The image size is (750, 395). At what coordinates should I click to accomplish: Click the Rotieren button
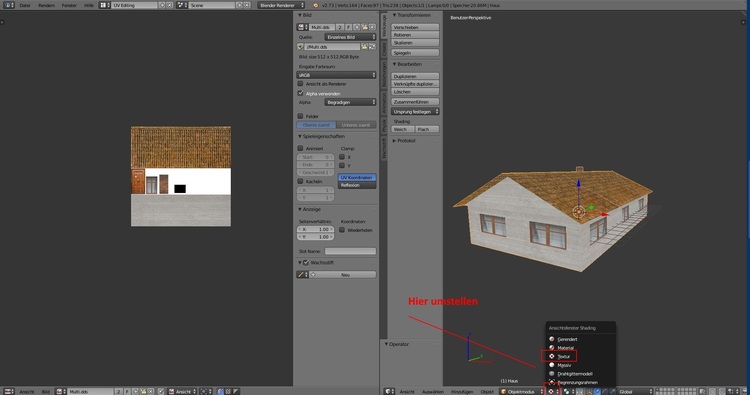pos(415,35)
